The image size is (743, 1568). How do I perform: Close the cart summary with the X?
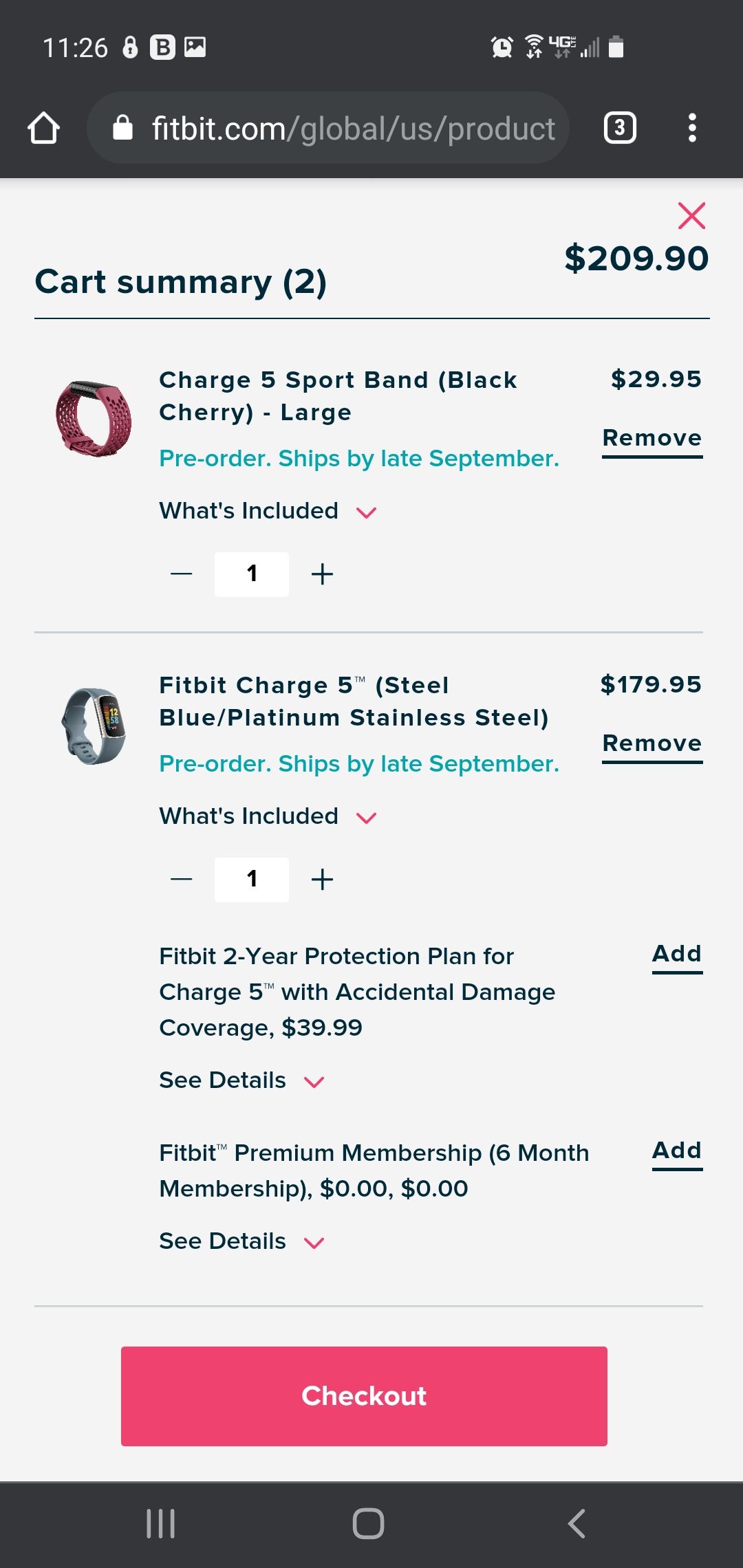pyautogui.click(x=691, y=215)
